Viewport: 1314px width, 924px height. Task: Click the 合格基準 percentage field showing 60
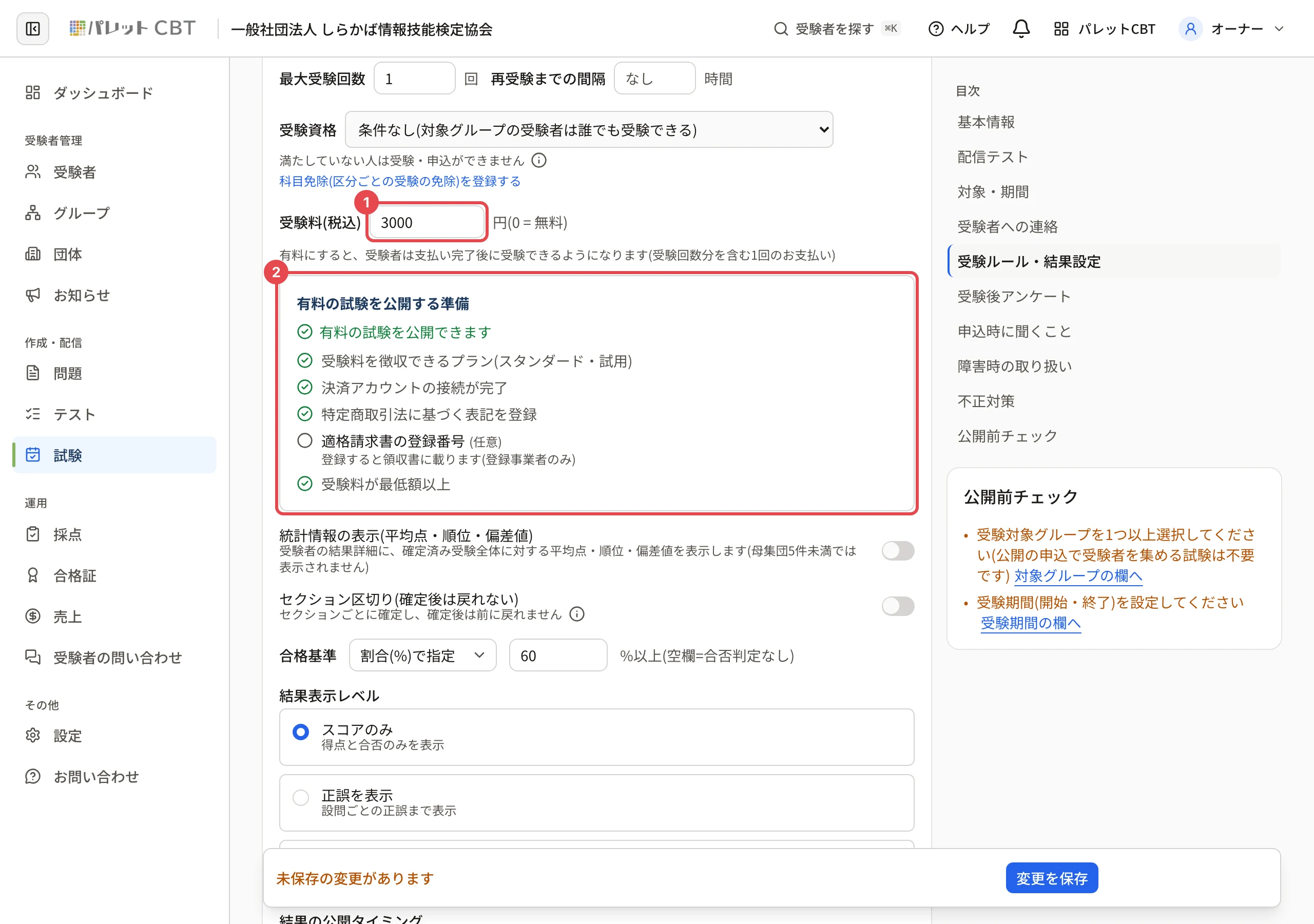[x=557, y=656]
